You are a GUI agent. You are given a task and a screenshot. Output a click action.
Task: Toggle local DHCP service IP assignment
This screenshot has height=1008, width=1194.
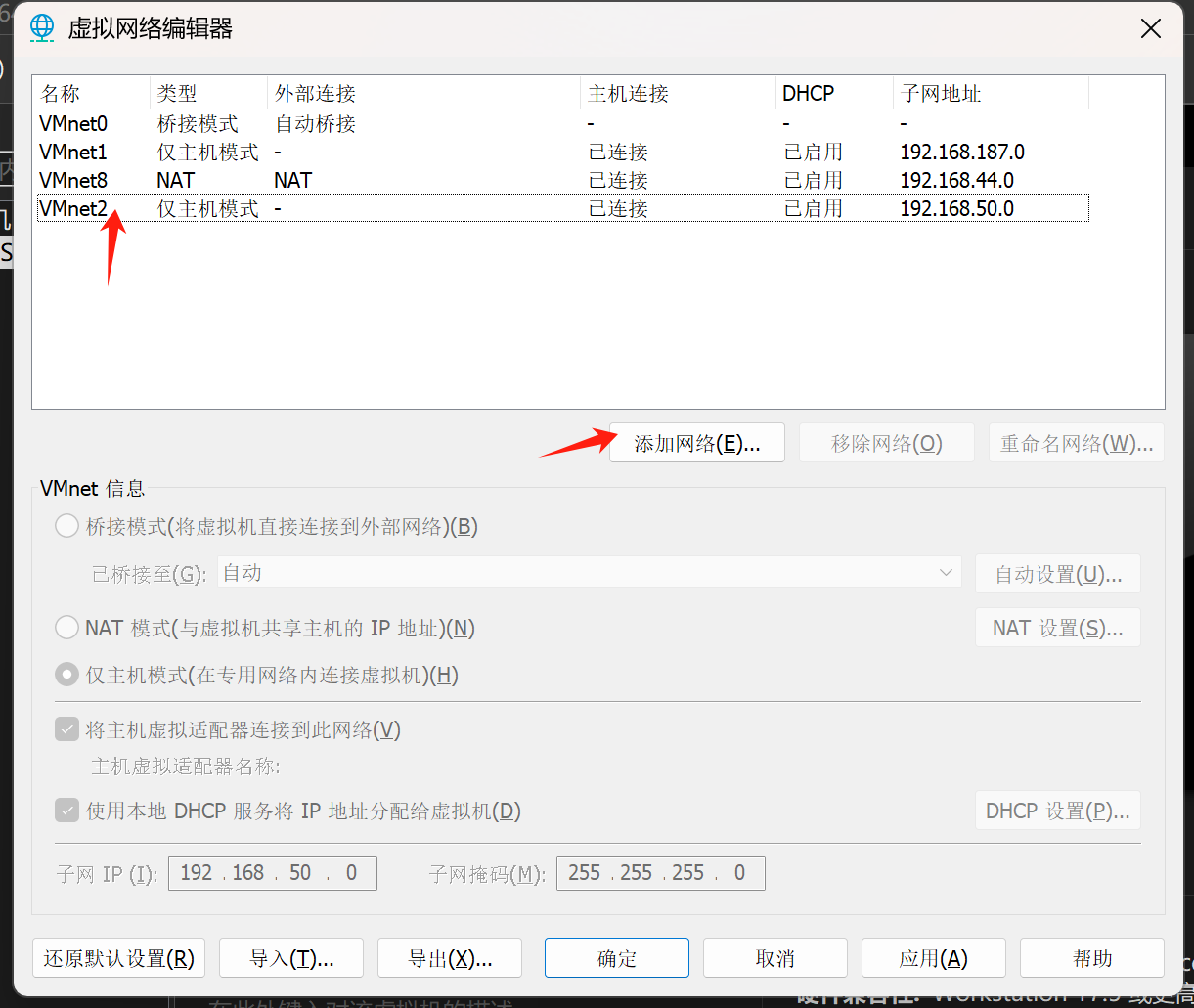(x=66, y=810)
